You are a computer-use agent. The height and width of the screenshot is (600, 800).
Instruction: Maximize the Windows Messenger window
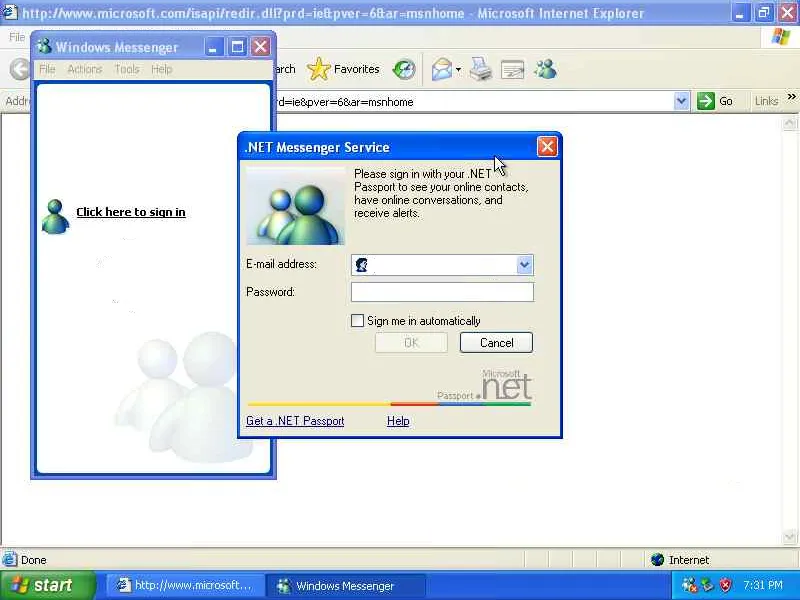[x=237, y=47]
